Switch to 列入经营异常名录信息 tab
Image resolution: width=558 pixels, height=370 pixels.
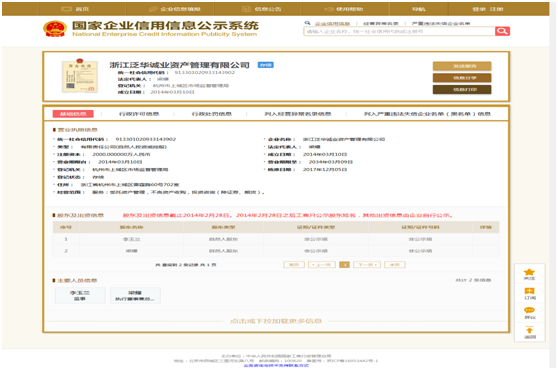click(x=298, y=114)
